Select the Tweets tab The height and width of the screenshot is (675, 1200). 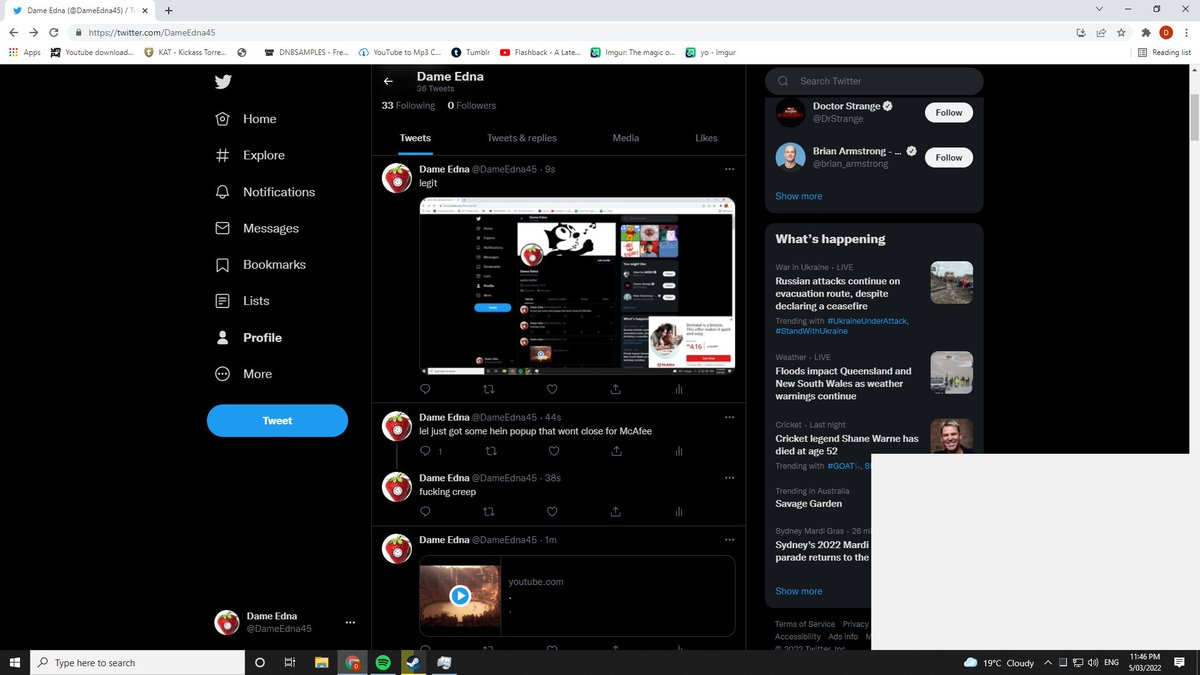[x=415, y=138]
